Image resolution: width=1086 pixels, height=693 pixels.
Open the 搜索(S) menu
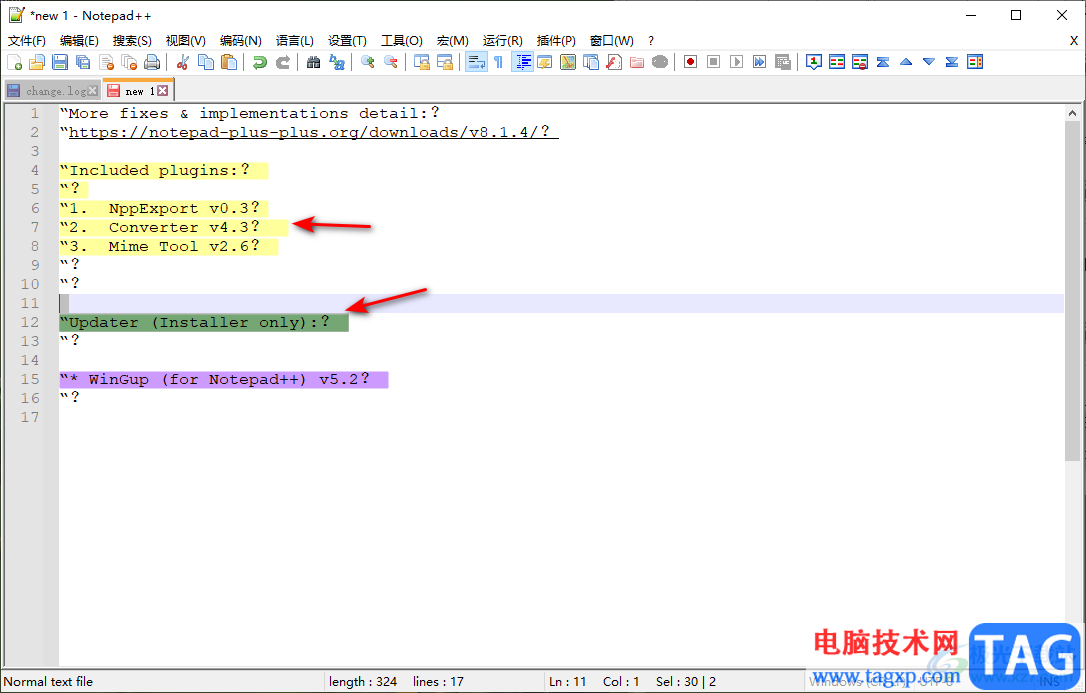pos(132,41)
